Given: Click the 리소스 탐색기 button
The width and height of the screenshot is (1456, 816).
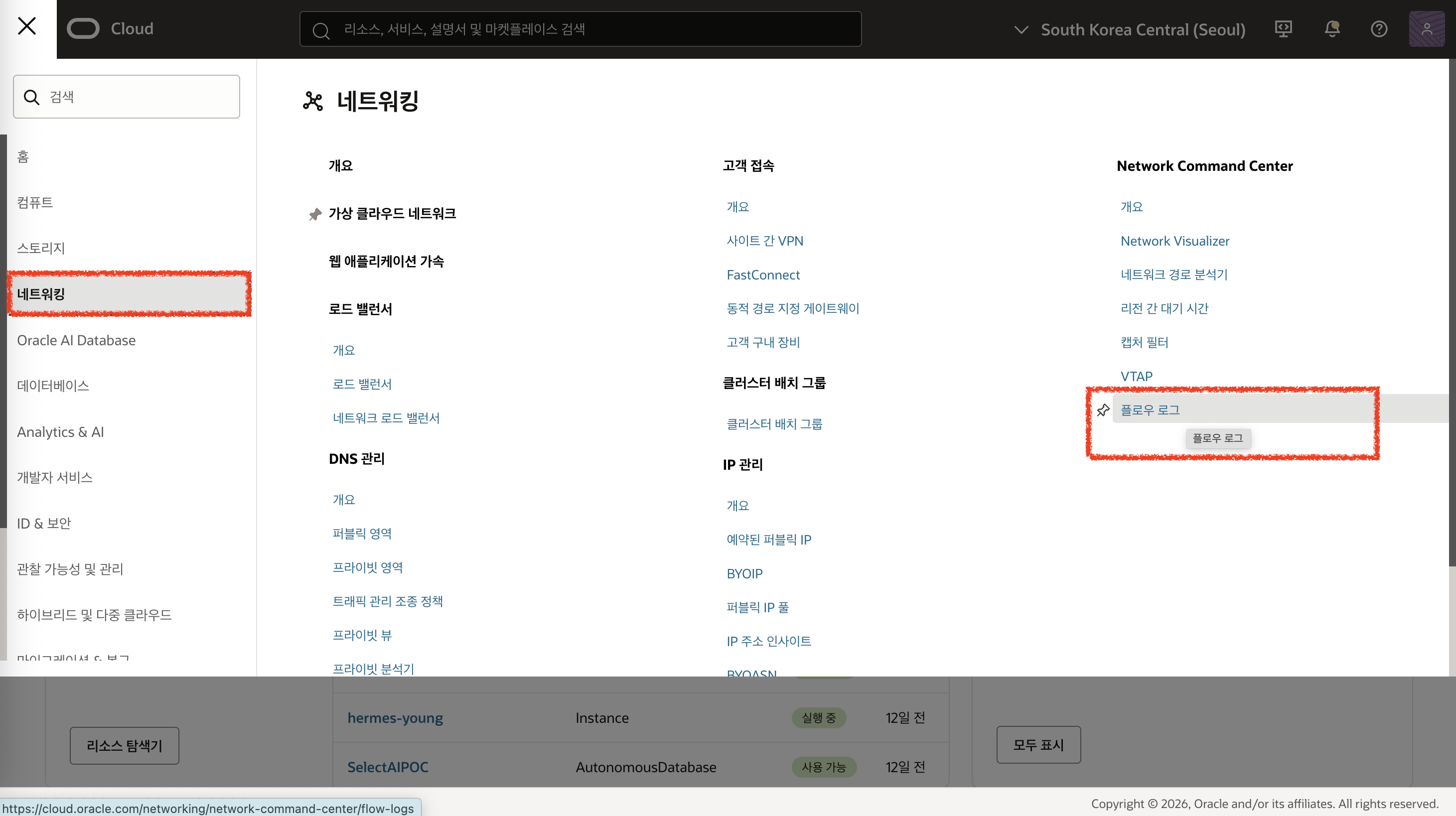Looking at the screenshot, I should click(x=125, y=746).
